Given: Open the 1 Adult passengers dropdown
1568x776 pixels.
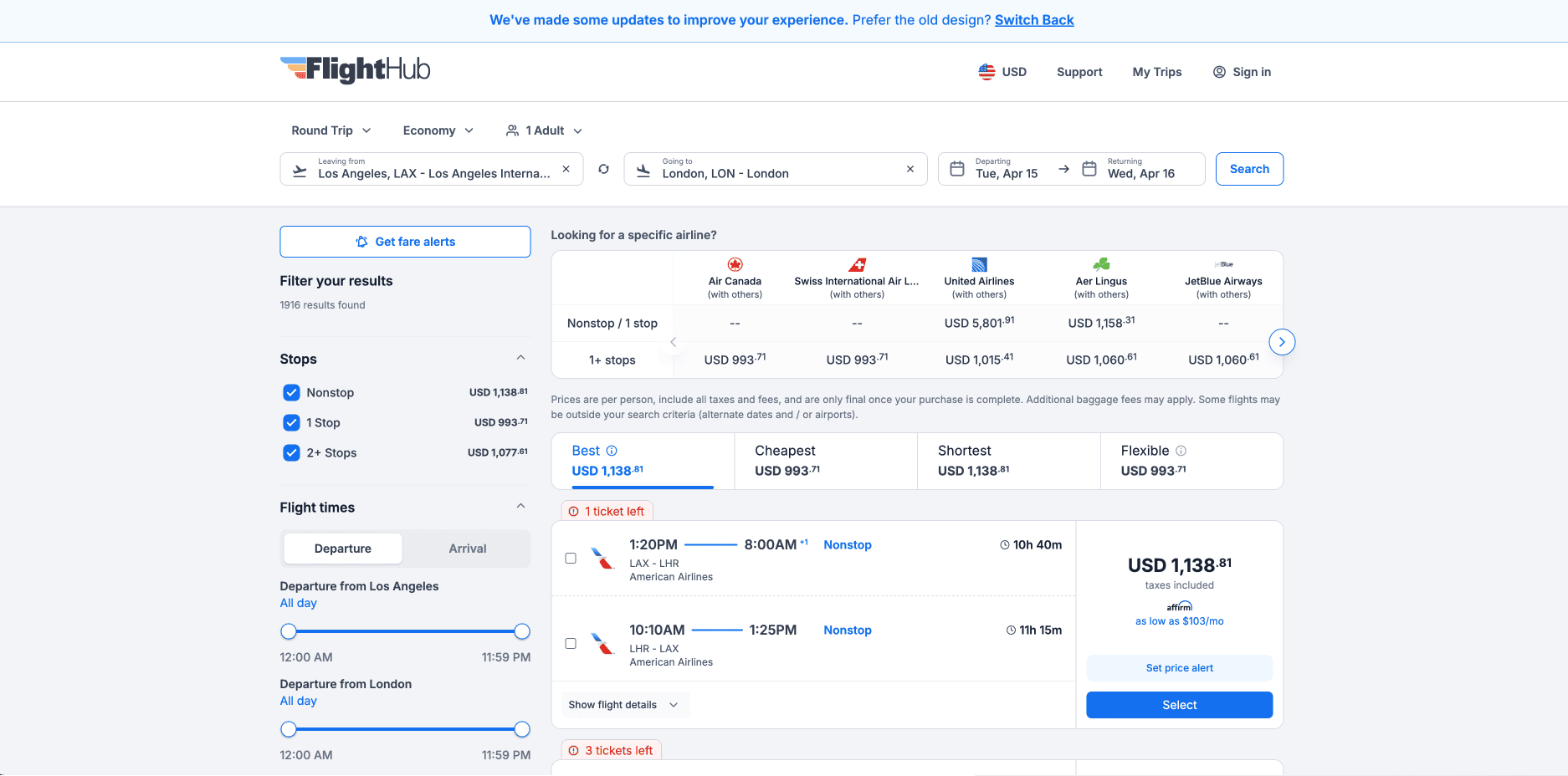Looking at the screenshot, I should click(545, 130).
